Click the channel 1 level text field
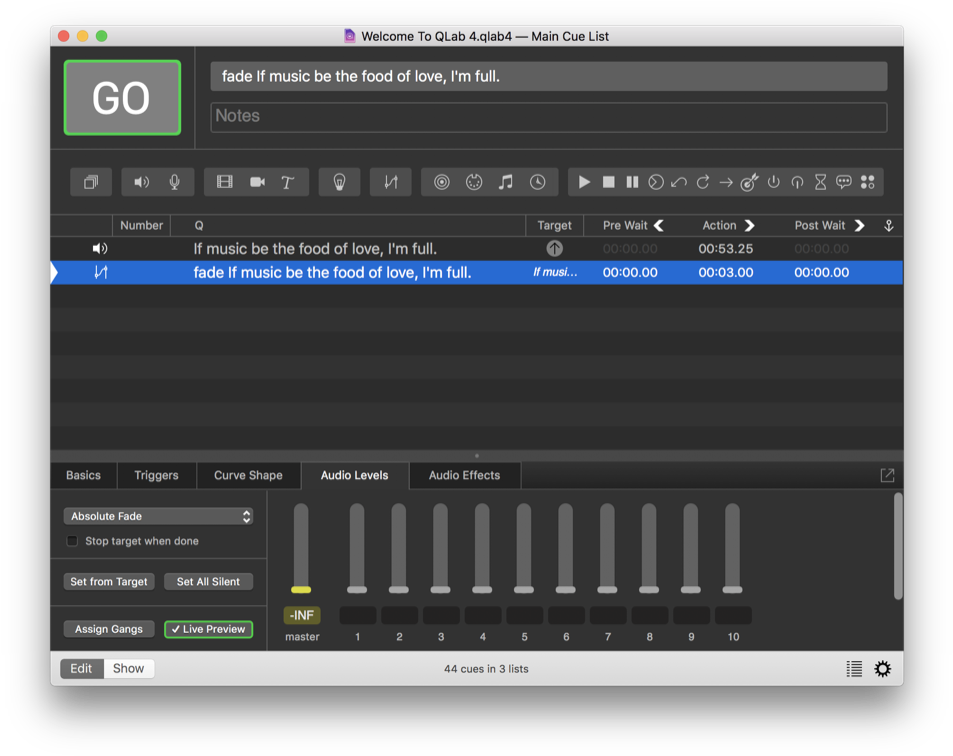 pyautogui.click(x=357, y=615)
